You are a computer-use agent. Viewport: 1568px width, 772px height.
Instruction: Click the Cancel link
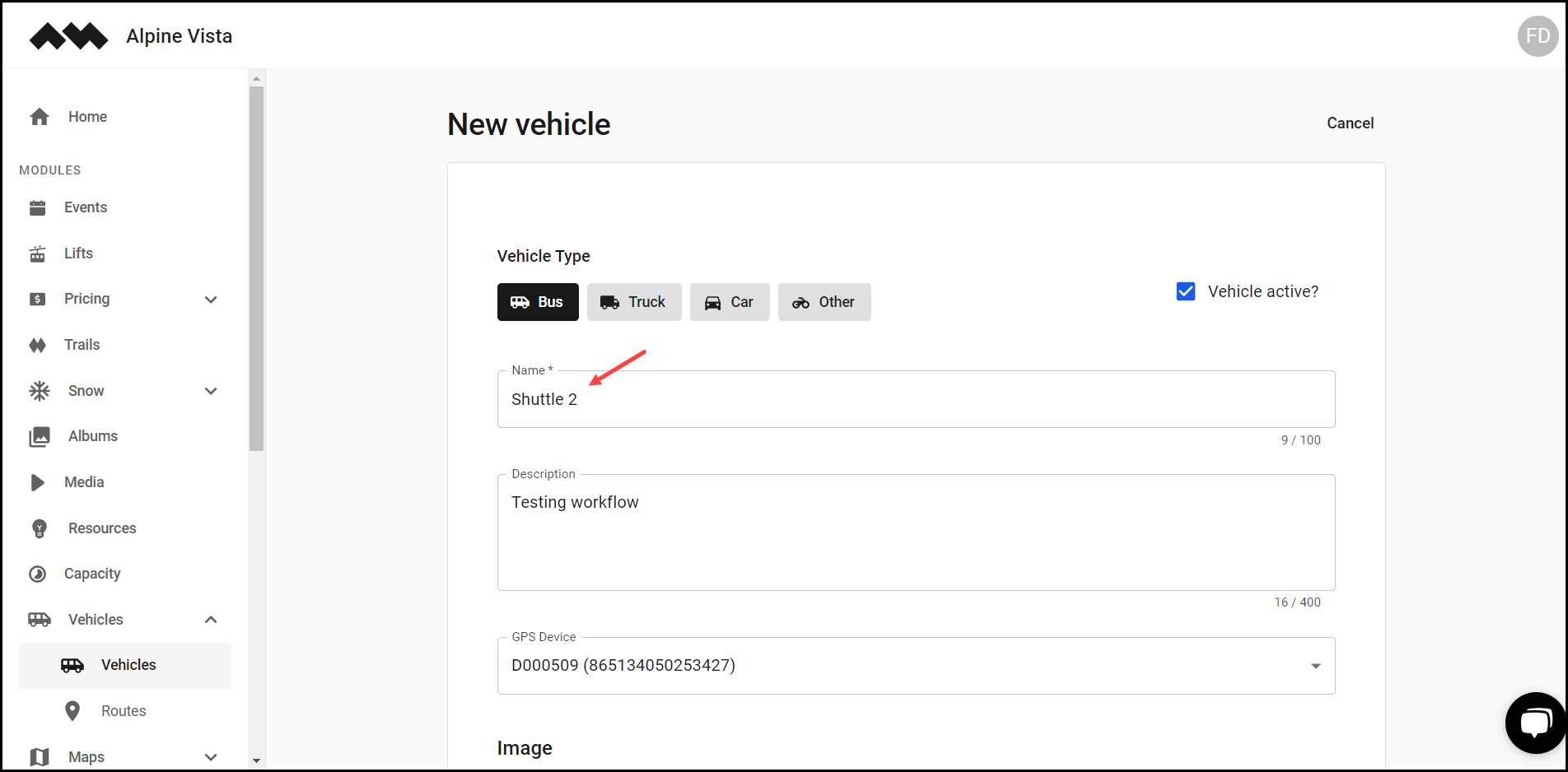(x=1350, y=123)
